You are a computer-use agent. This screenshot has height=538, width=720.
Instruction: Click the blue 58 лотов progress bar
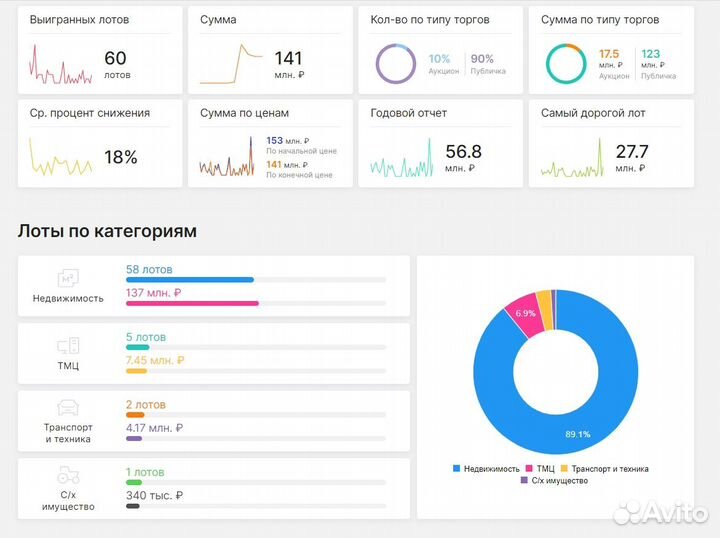pos(190,280)
